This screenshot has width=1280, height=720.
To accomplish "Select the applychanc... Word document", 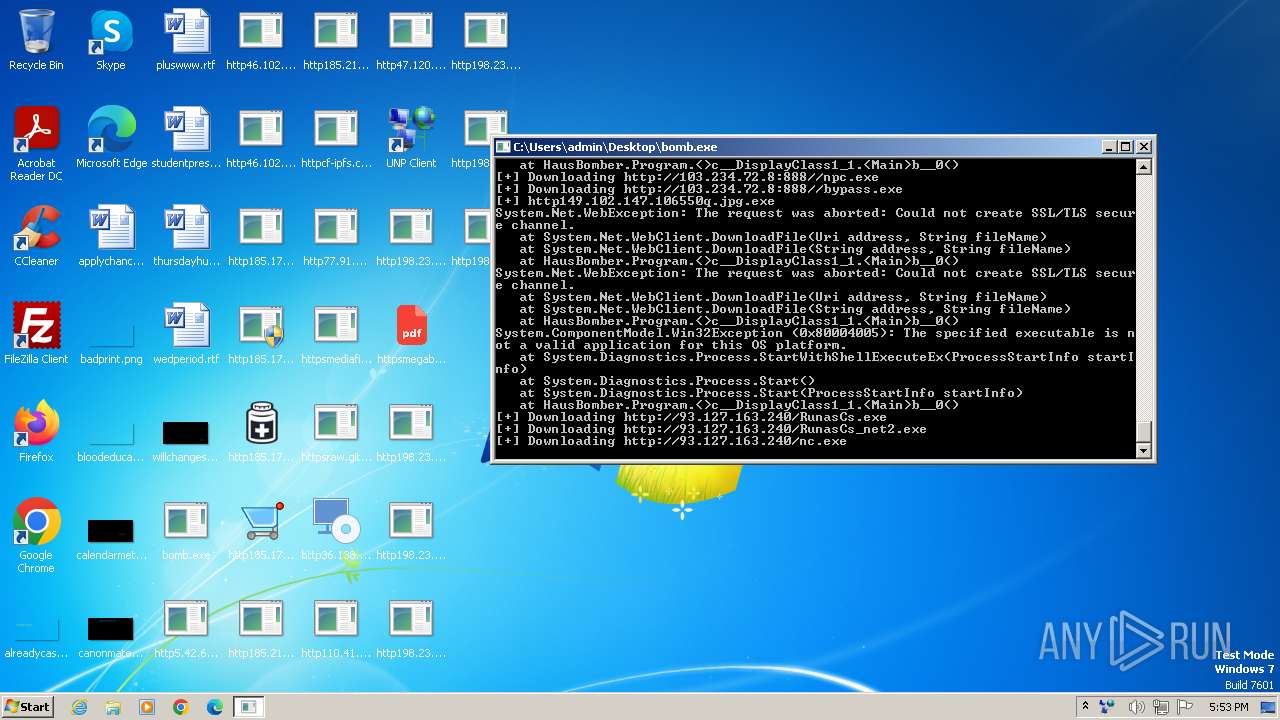I will 111,237.
